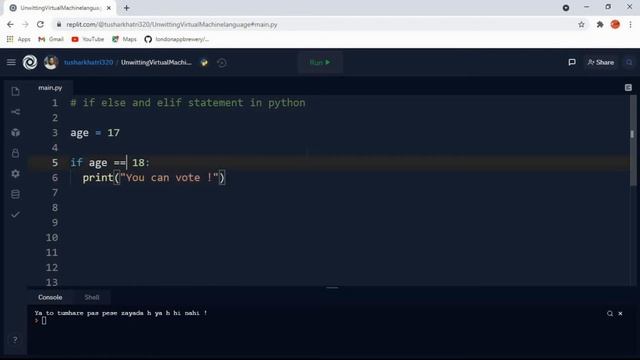Open the Packages cube sidebar icon
The image size is (640, 360).
(16, 132)
